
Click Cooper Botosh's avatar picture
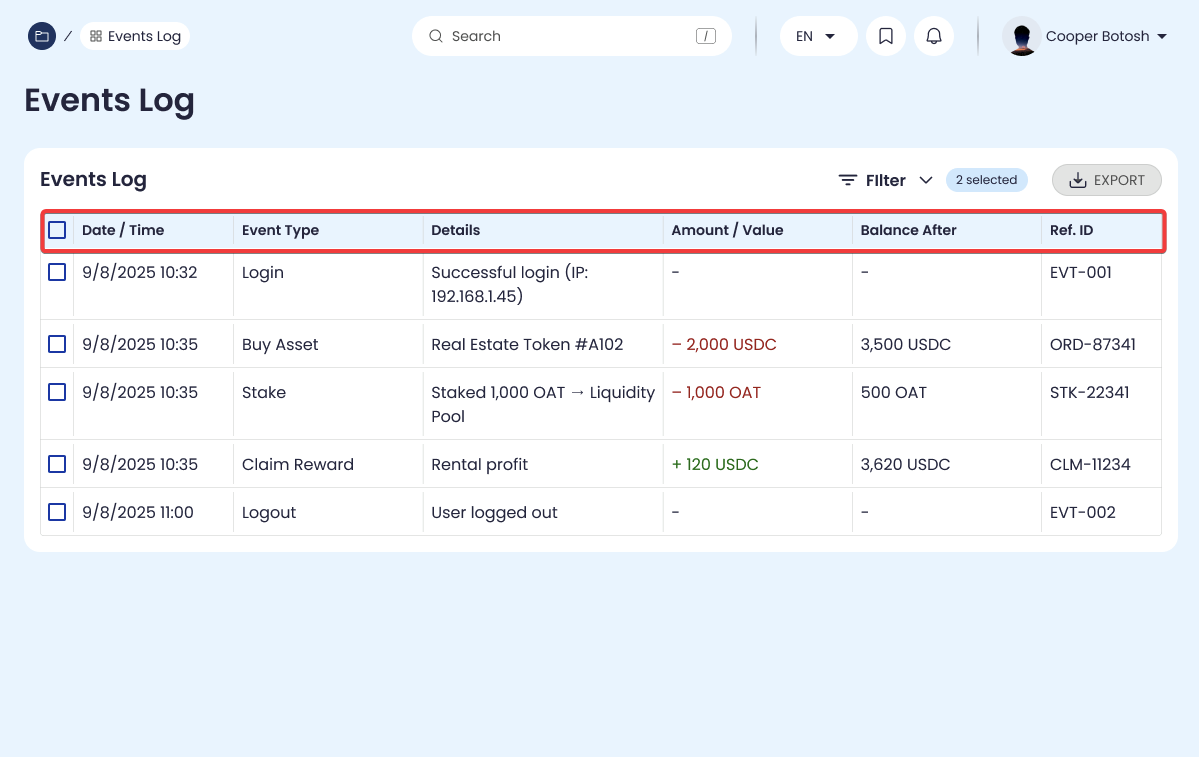(x=1021, y=37)
